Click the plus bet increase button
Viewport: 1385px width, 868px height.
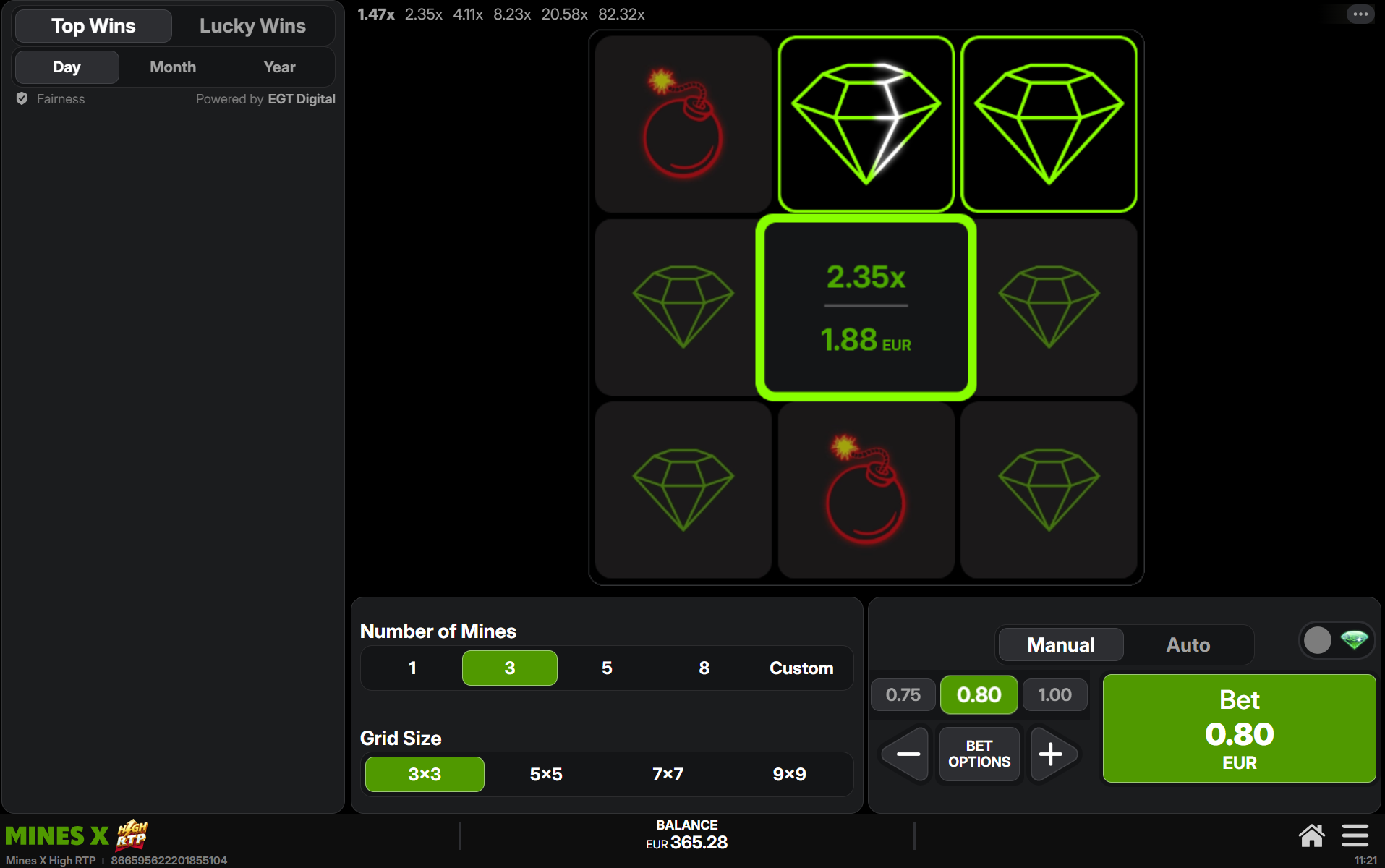coord(1052,754)
